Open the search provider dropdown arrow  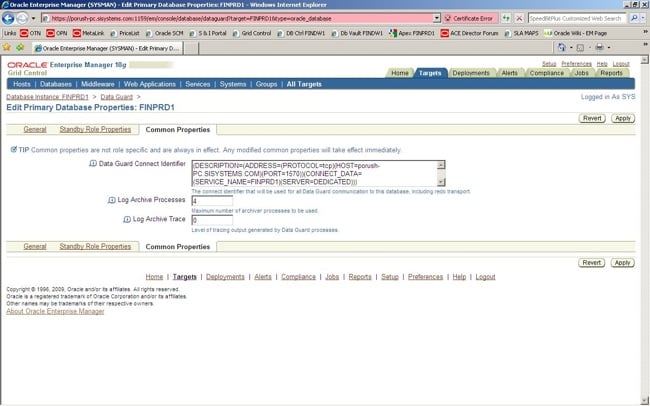(644, 19)
